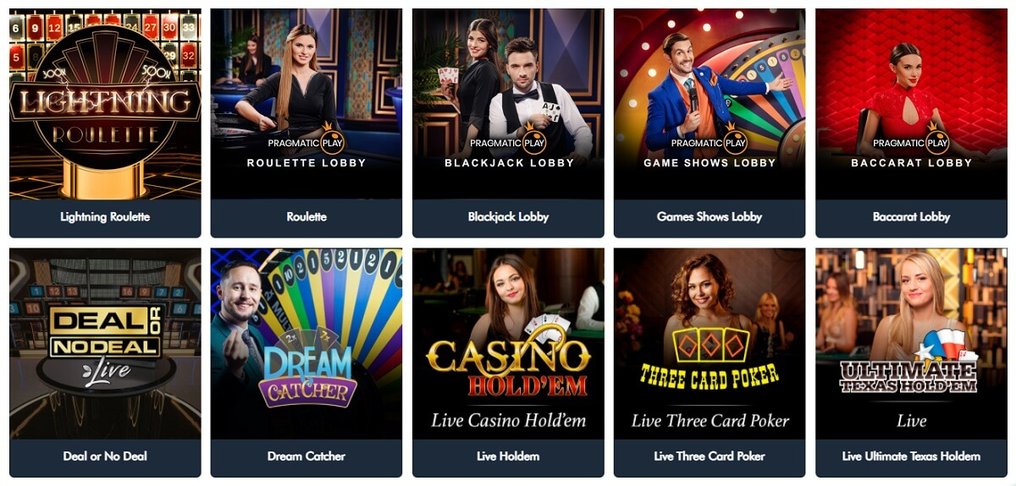1016x486 pixels.
Task: Click the Deal or No Deal caption
Action: tap(105, 456)
